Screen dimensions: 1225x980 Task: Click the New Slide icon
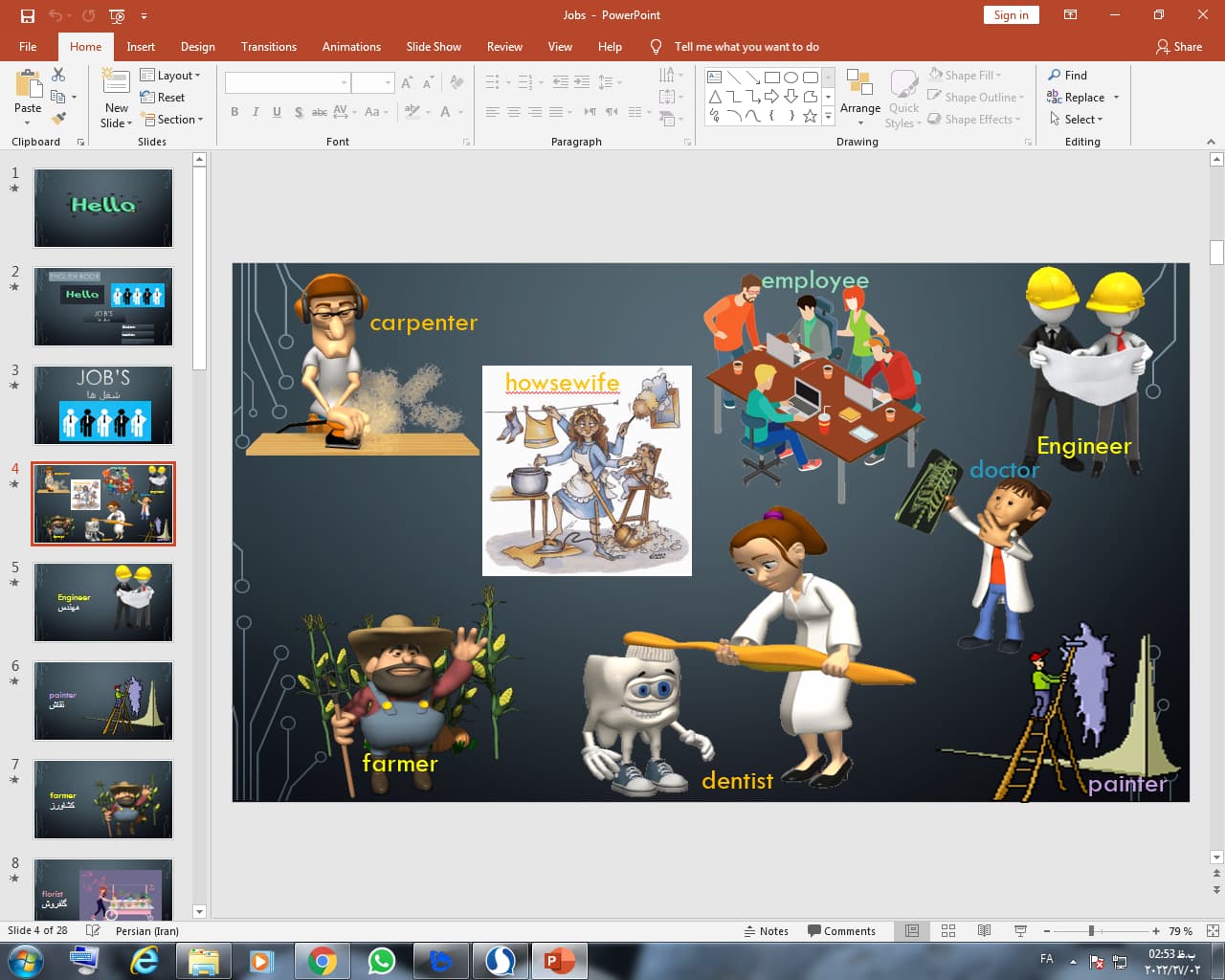click(x=116, y=84)
